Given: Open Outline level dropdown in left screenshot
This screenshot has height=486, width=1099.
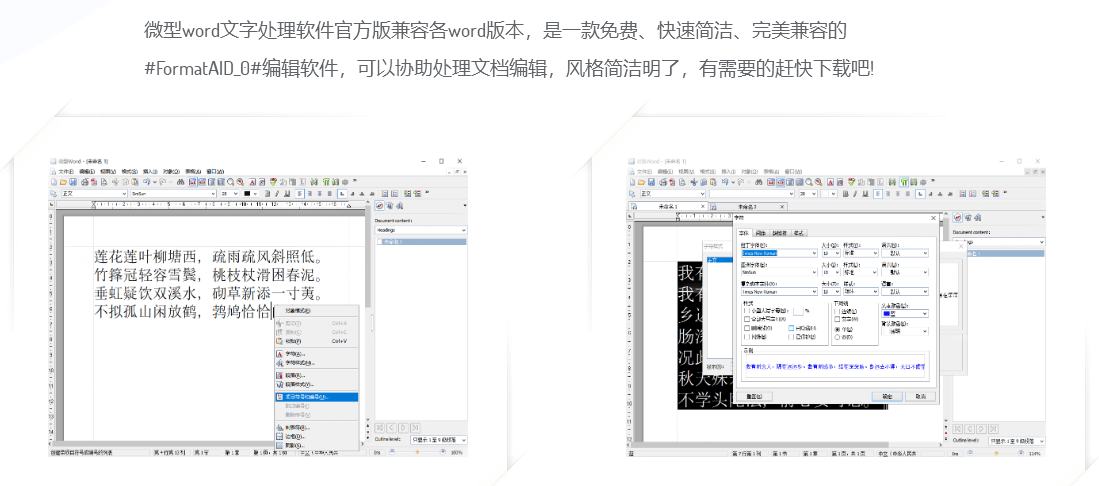Looking at the screenshot, I should tap(439, 440).
